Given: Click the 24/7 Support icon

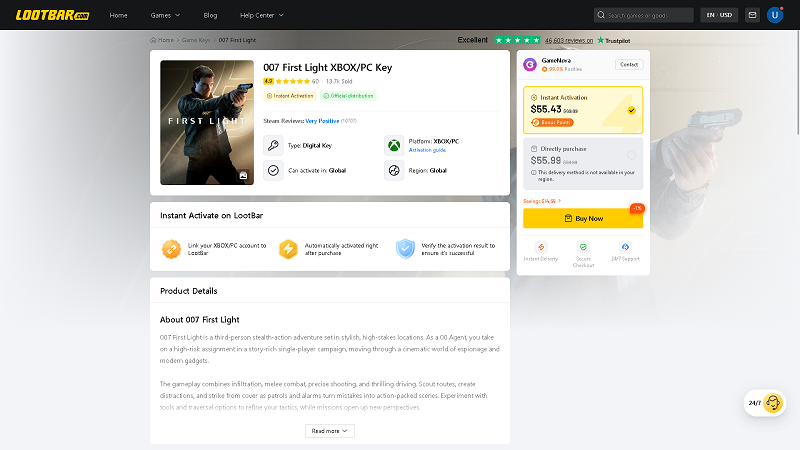Looking at the screenshot, I should (x=625, y=247).
